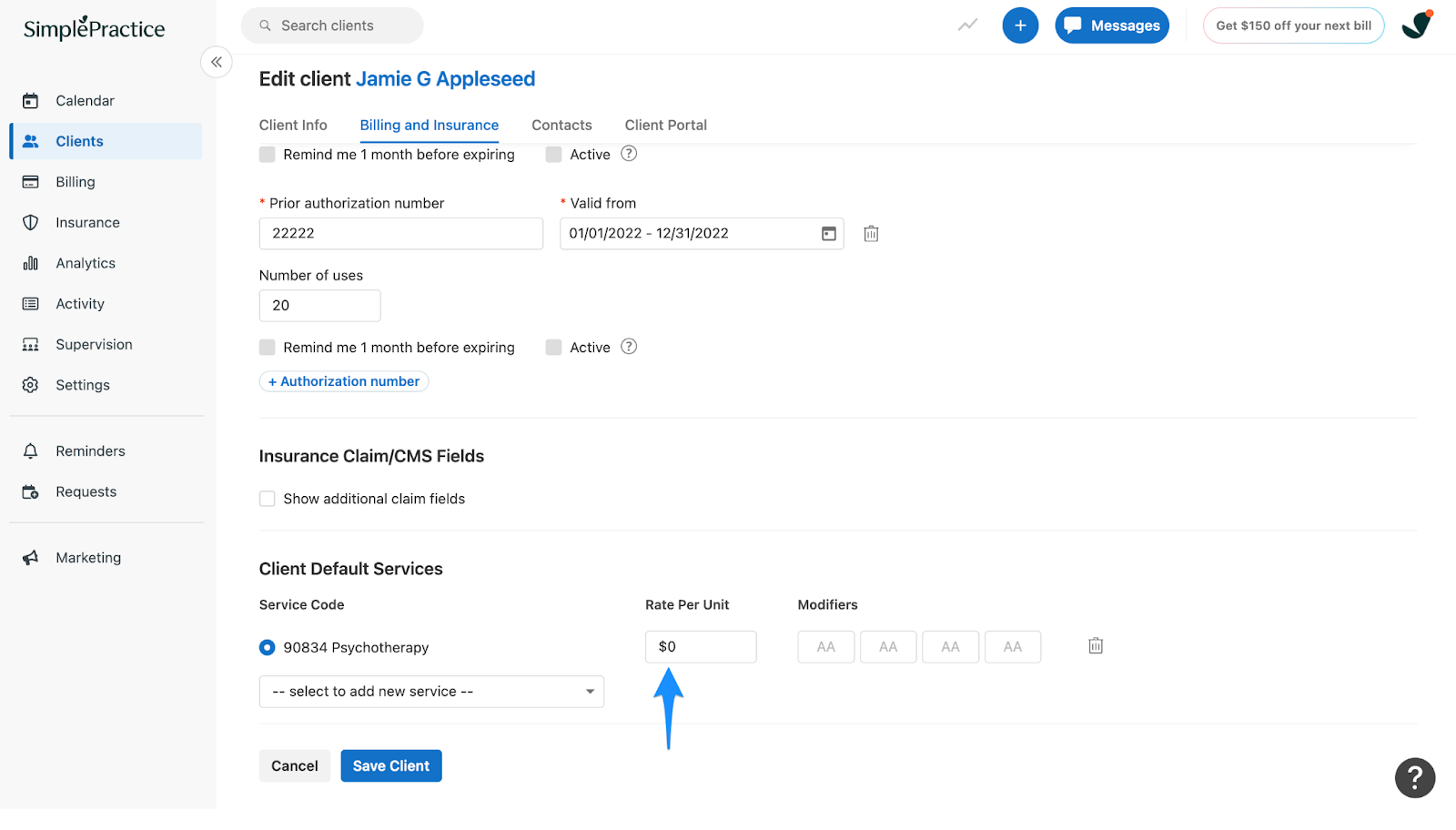Click the Marketing megaphone icon
This screenshot has height=830, width=1456.
[x=30, y=558]
